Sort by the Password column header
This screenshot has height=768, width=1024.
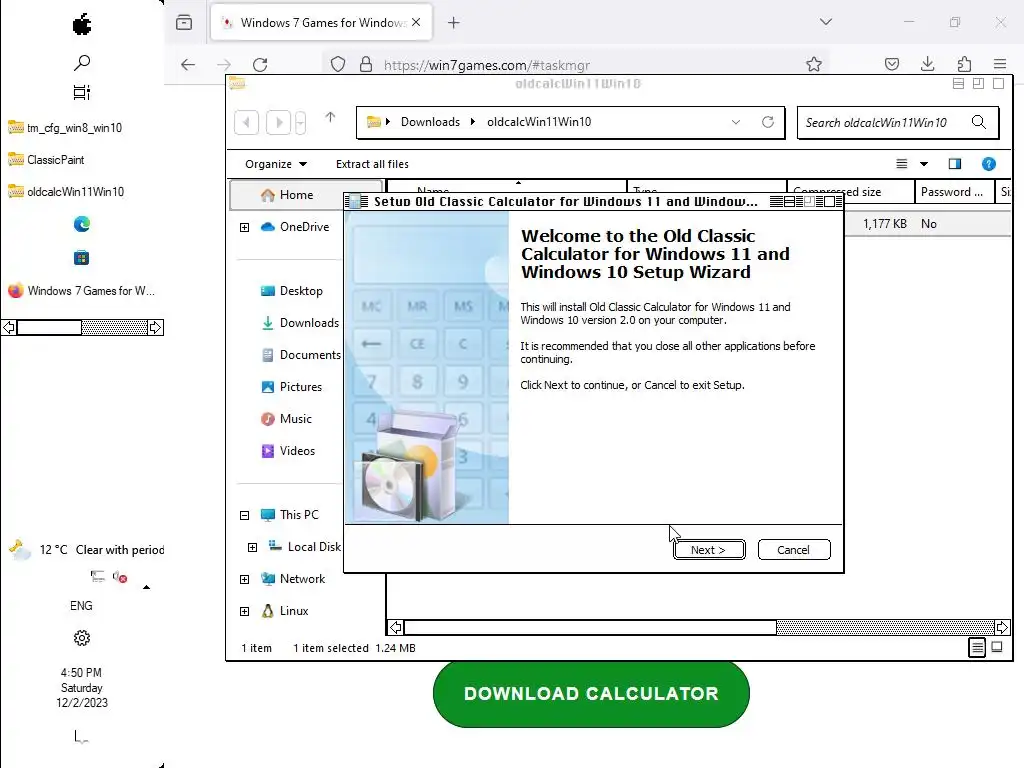(955, 192)
